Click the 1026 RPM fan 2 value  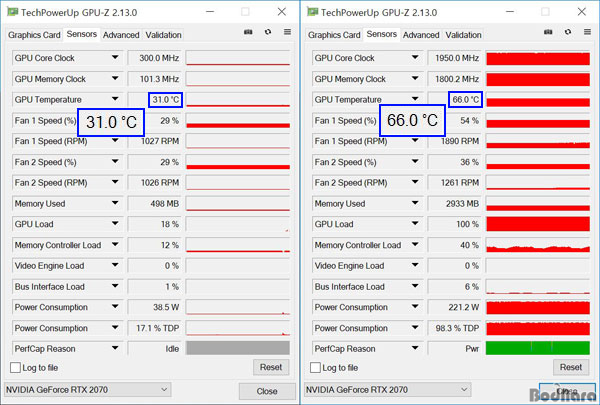[x=160, y=183]
